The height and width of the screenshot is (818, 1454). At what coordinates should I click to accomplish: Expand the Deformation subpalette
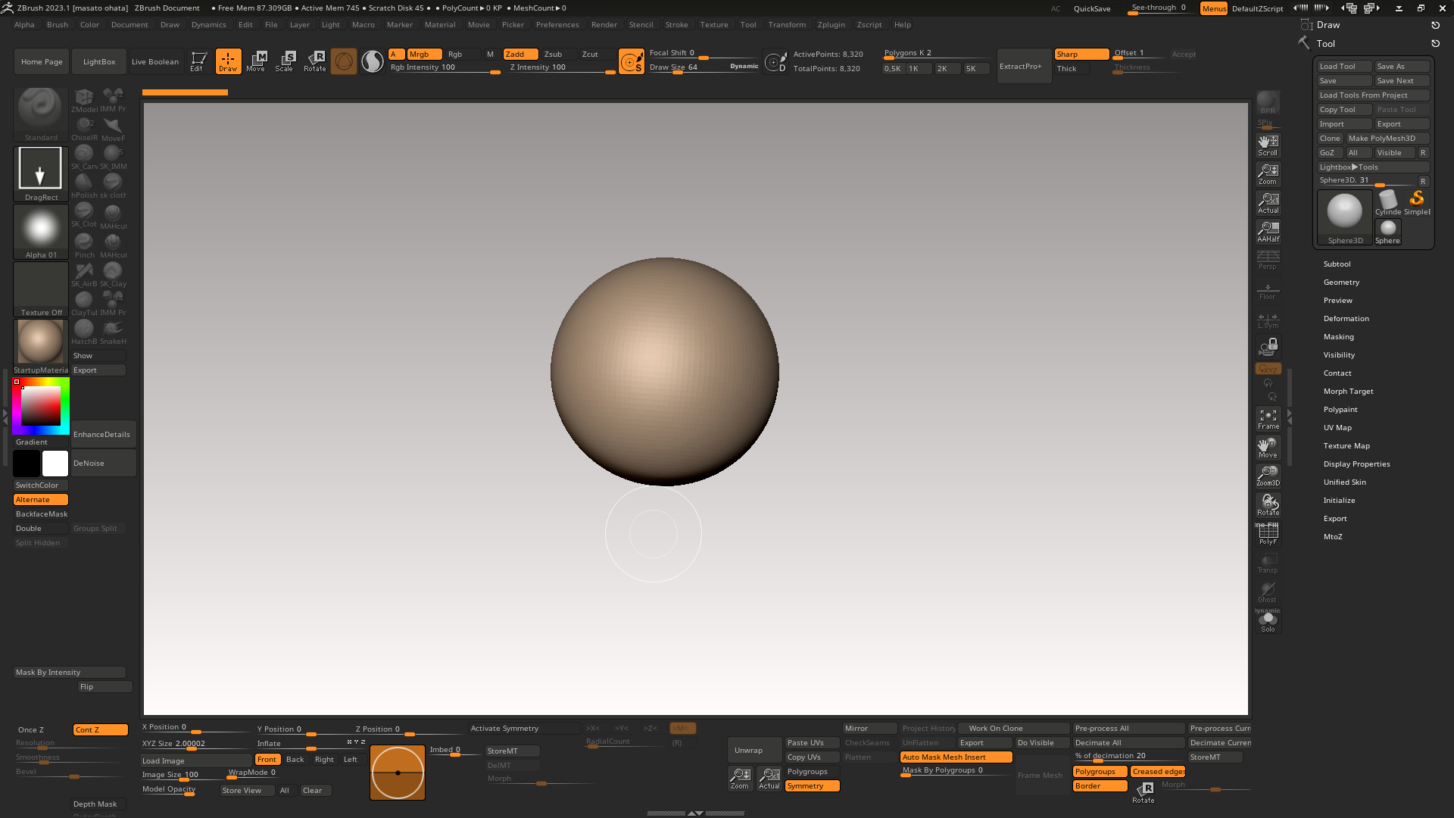pos(1346,318)
